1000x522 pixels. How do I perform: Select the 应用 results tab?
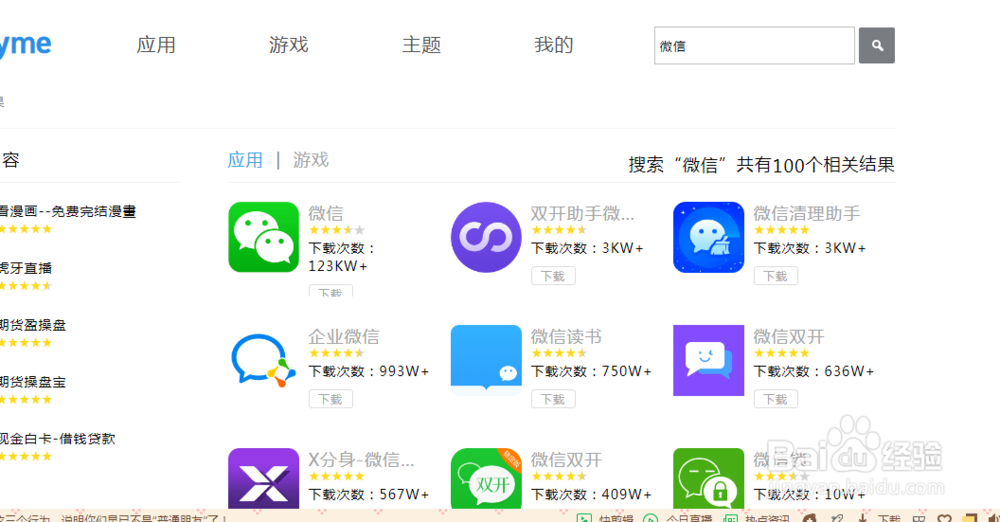[245, 160]
